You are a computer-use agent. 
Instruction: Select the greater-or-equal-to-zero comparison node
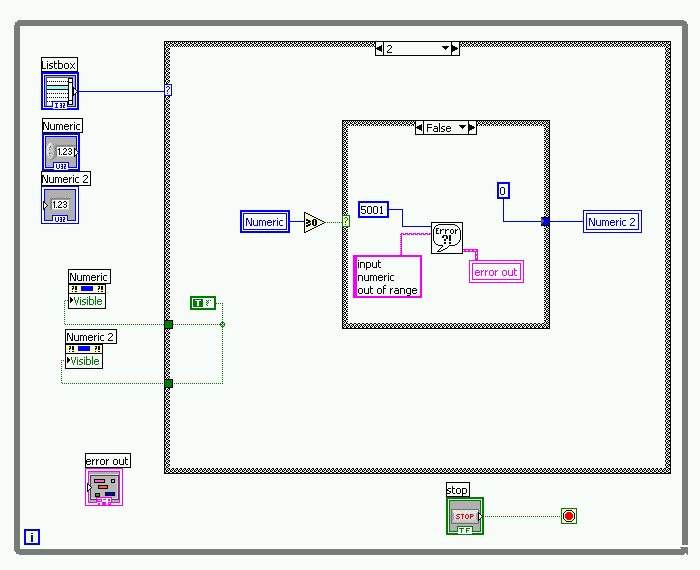(314, 222)
